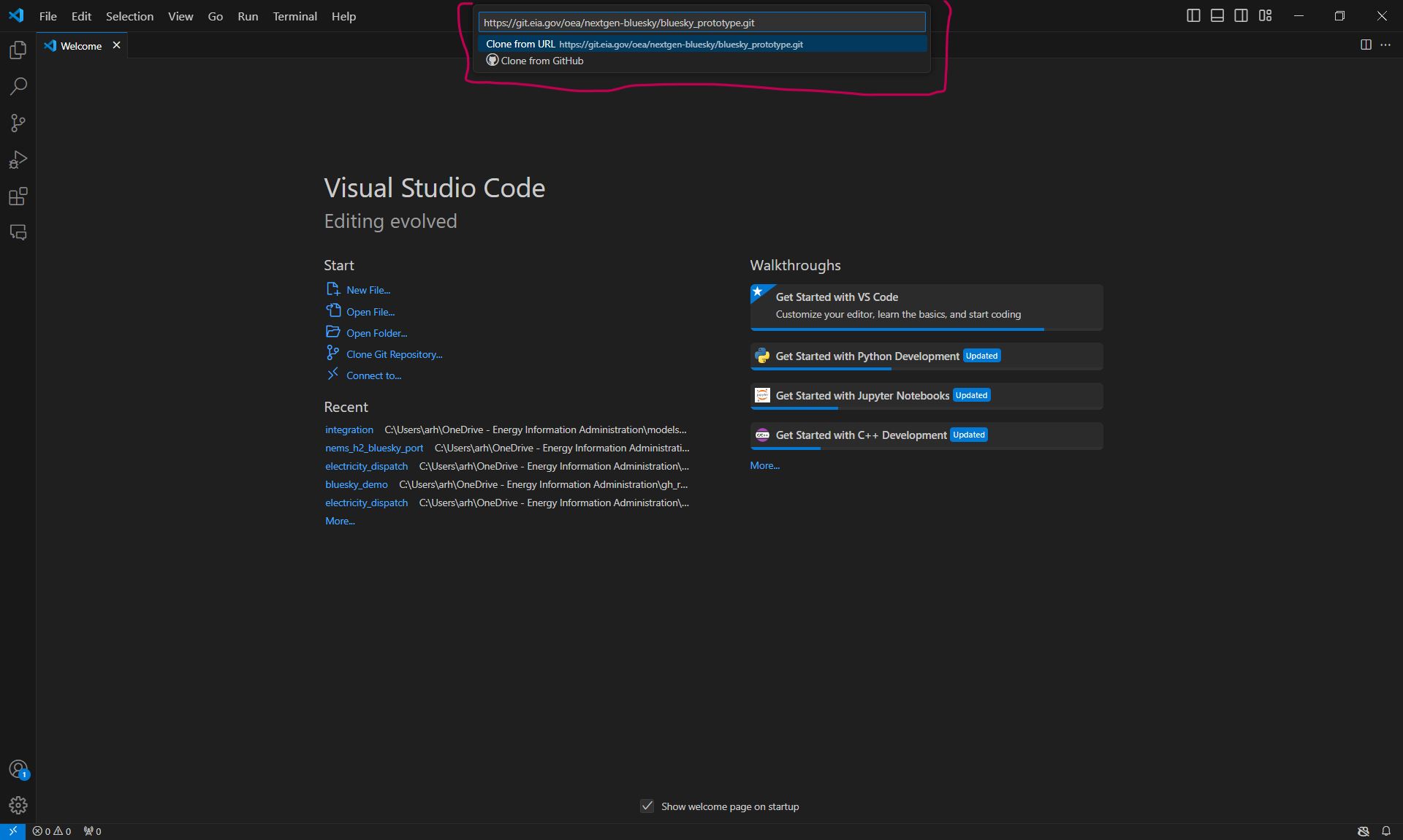Click the Connect to... link

(x=373, y=375)
